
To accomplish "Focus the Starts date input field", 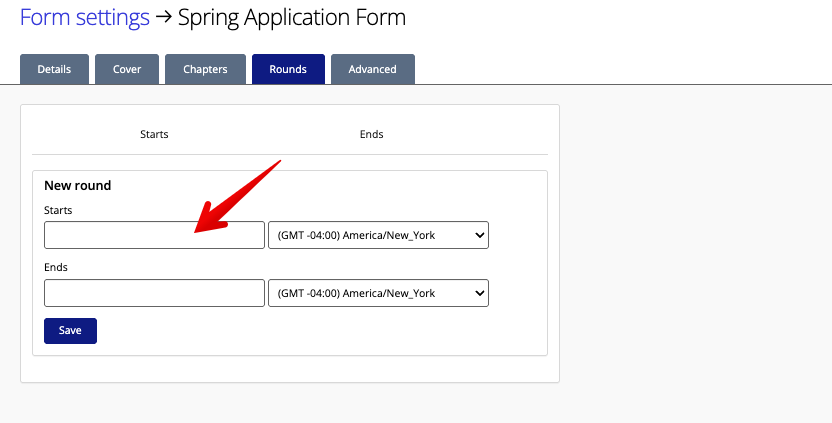I will pyautogui.click(x=154, y=235).
